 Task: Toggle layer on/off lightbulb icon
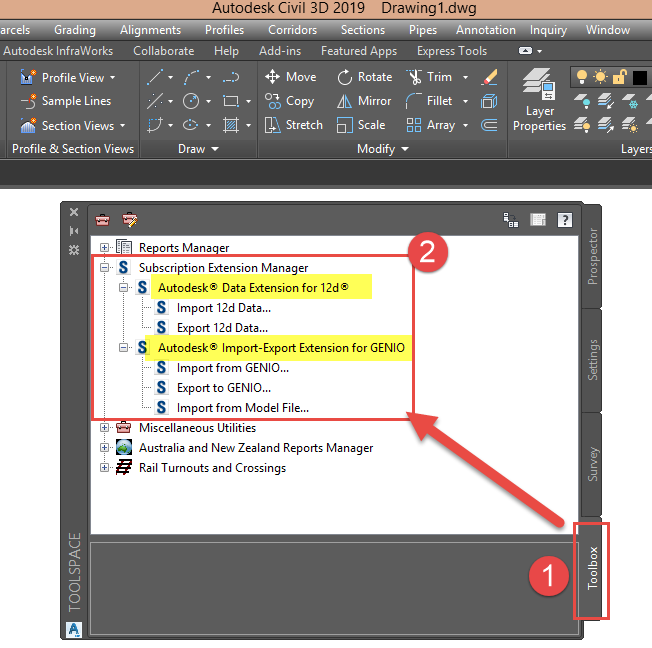[x=582, y=77]
